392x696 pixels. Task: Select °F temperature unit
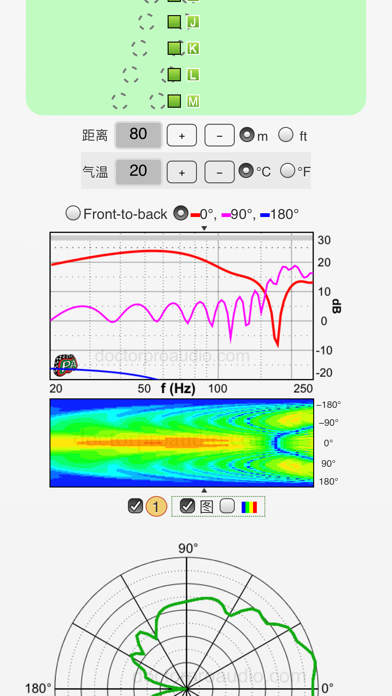pyautogui.click(x=288, y=170)
